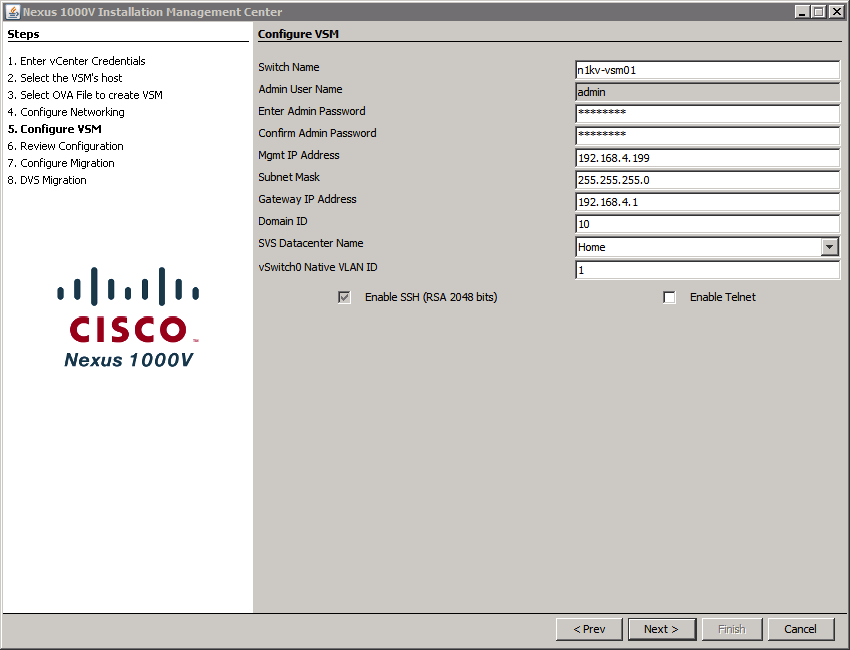
Task: Select step 4 Configure Networking
Action: (x=66, y=112)
